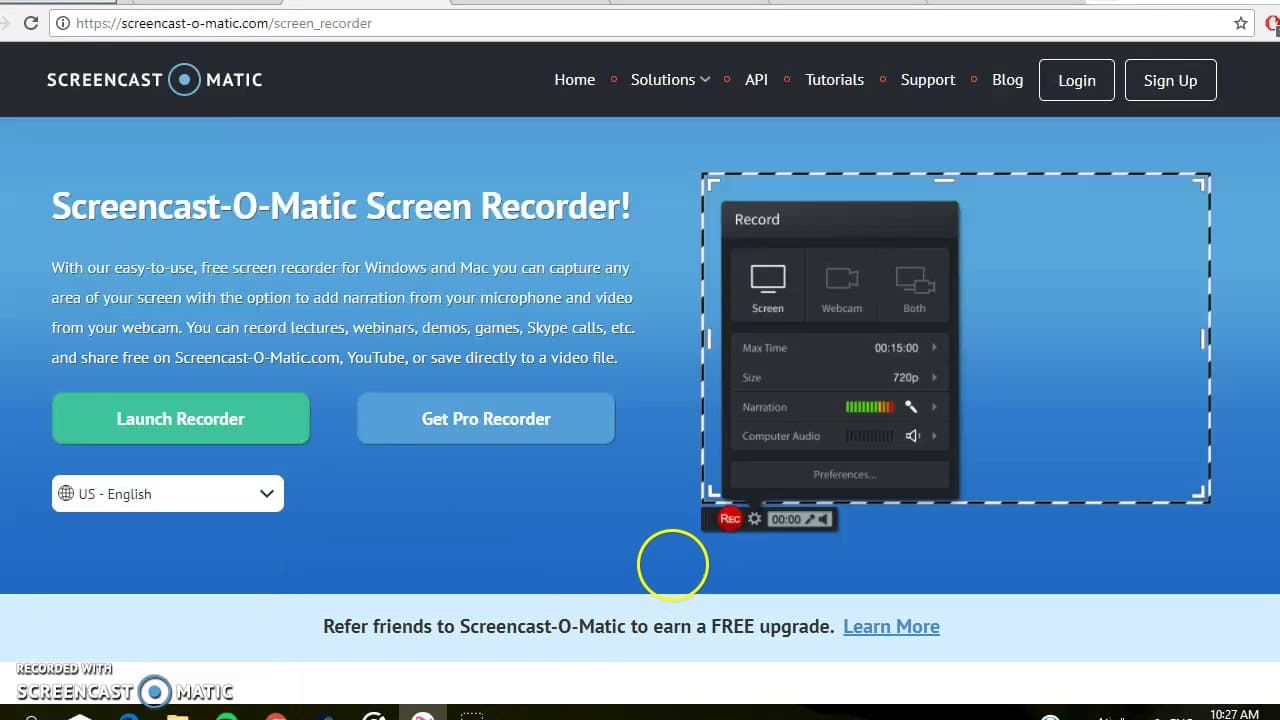Choose Get Pro Recorder

(486, 418)
